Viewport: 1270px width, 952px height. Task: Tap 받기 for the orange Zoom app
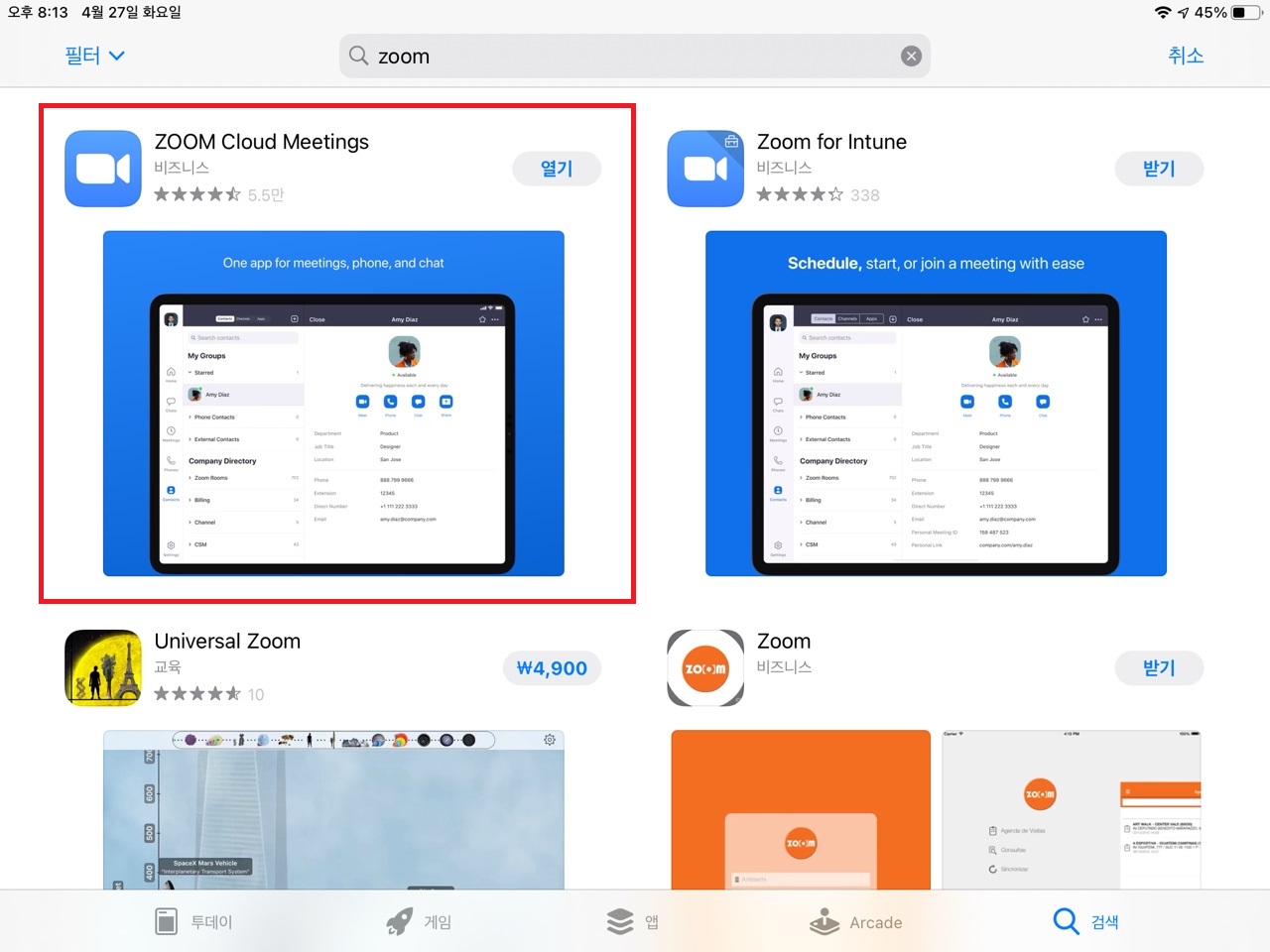point(1159,668)
